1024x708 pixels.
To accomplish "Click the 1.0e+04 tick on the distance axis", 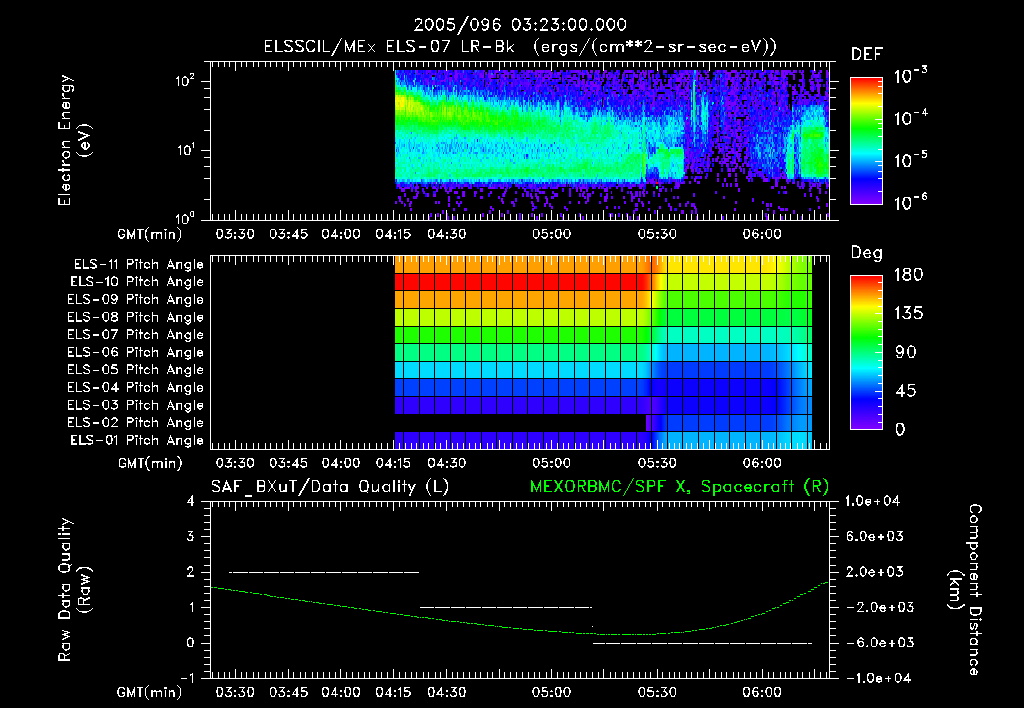I will tap(872, 501).
